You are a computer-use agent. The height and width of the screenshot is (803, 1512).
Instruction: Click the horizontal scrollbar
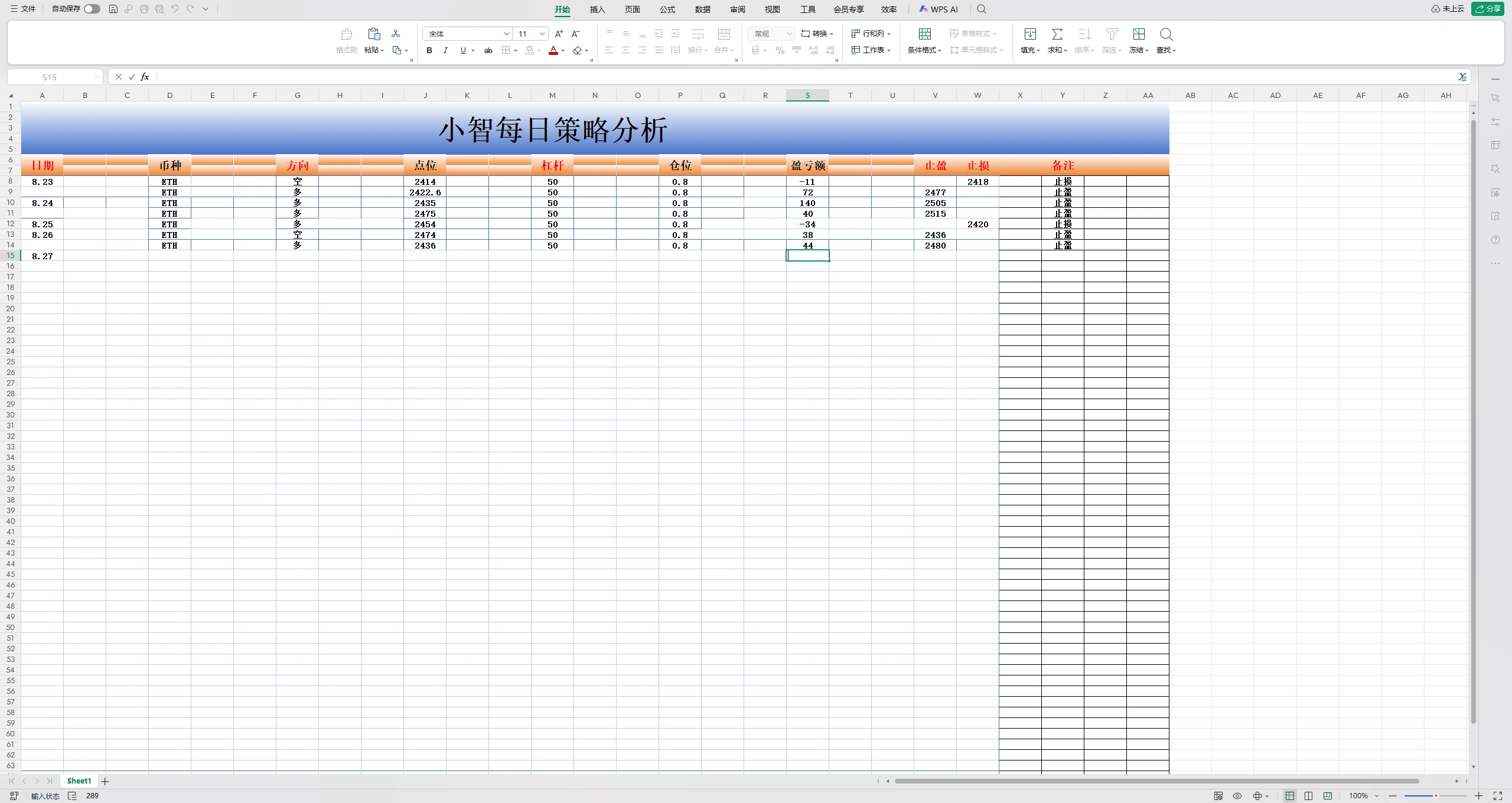coord(1156,781)
